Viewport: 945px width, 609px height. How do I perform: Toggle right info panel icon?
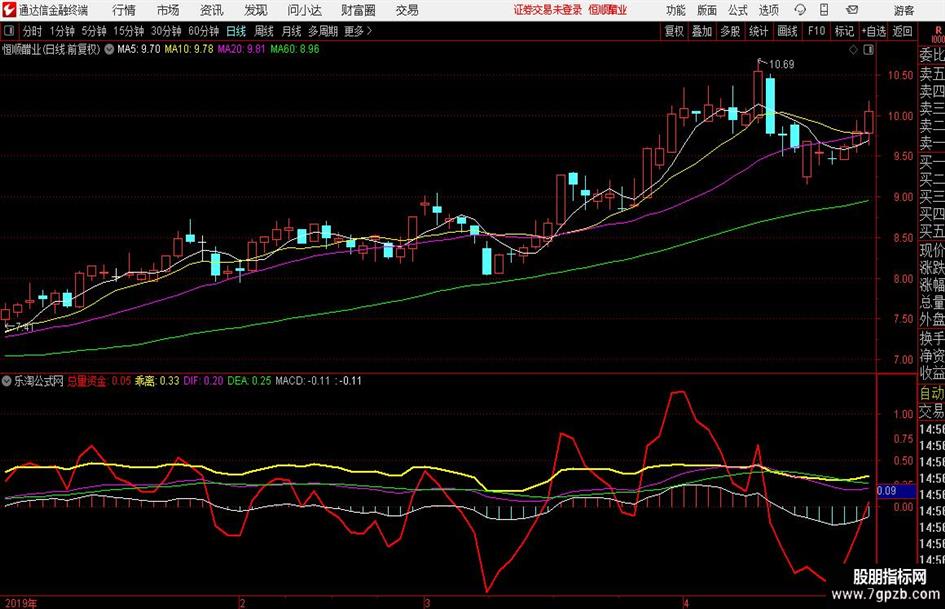coord(868,49)
